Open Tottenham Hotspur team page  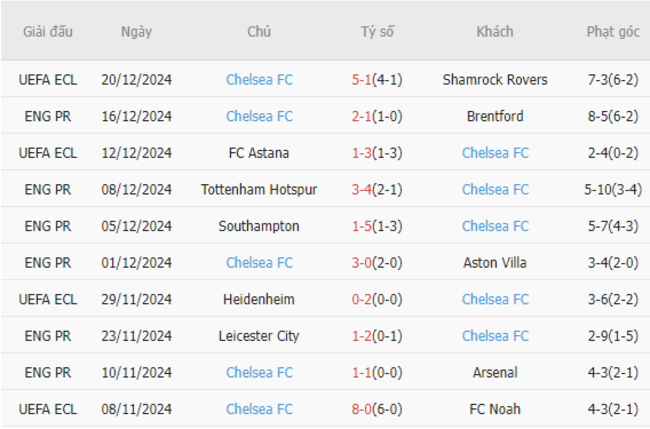click(x=259, y=189)
